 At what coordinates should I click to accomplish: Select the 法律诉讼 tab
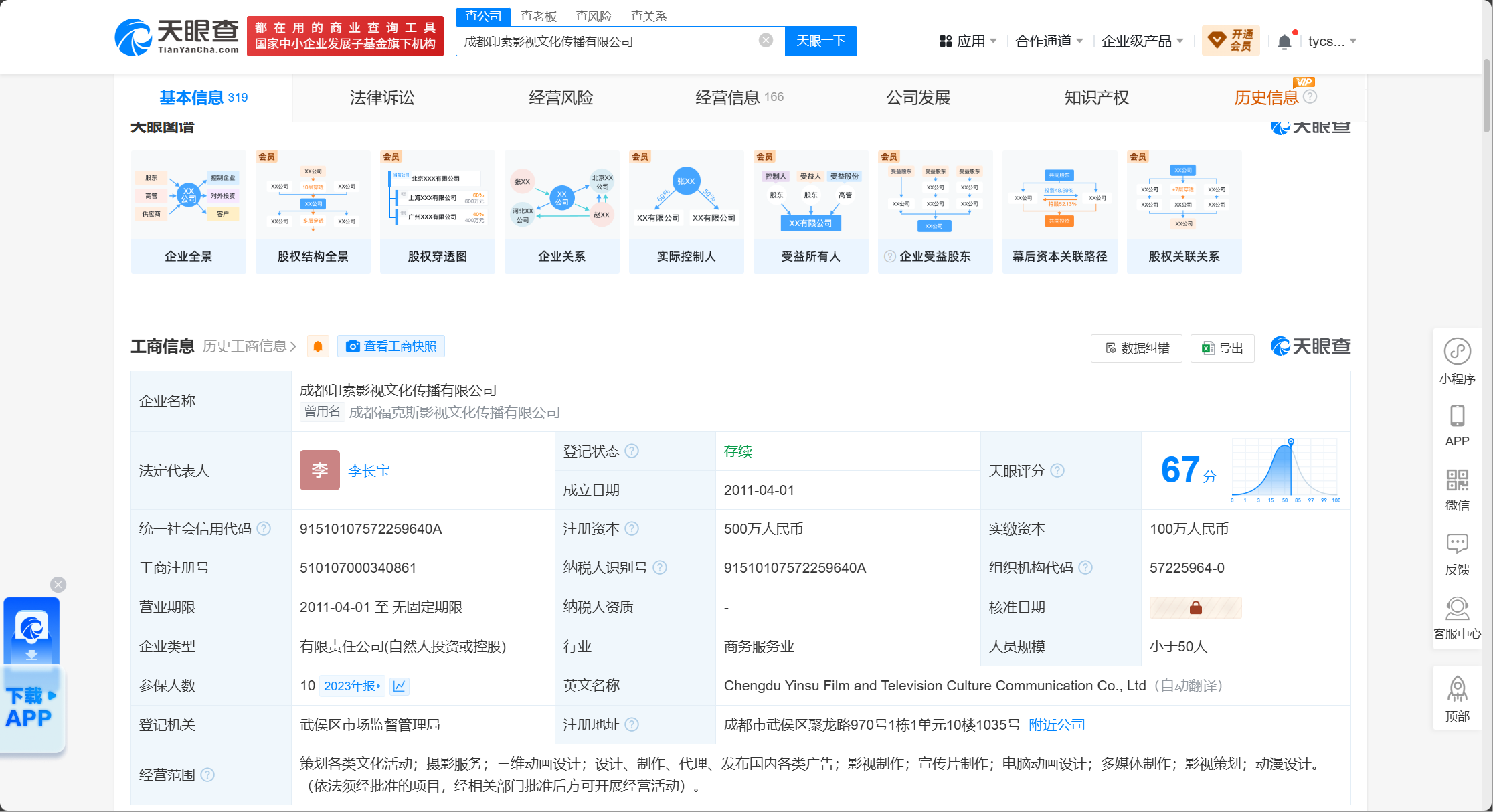[x=382, y=98]
